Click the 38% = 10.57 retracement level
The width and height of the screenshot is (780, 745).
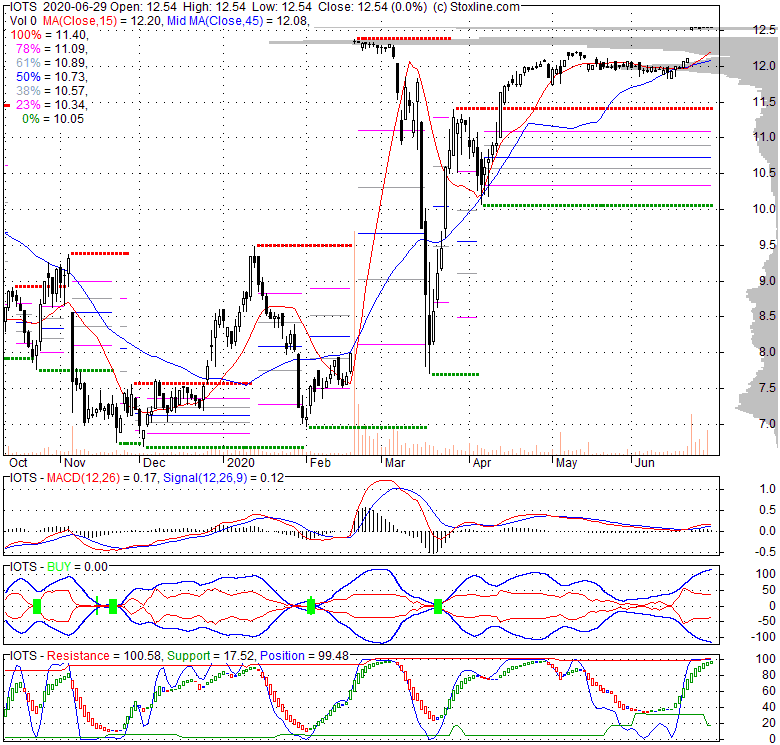click(52, 91)
